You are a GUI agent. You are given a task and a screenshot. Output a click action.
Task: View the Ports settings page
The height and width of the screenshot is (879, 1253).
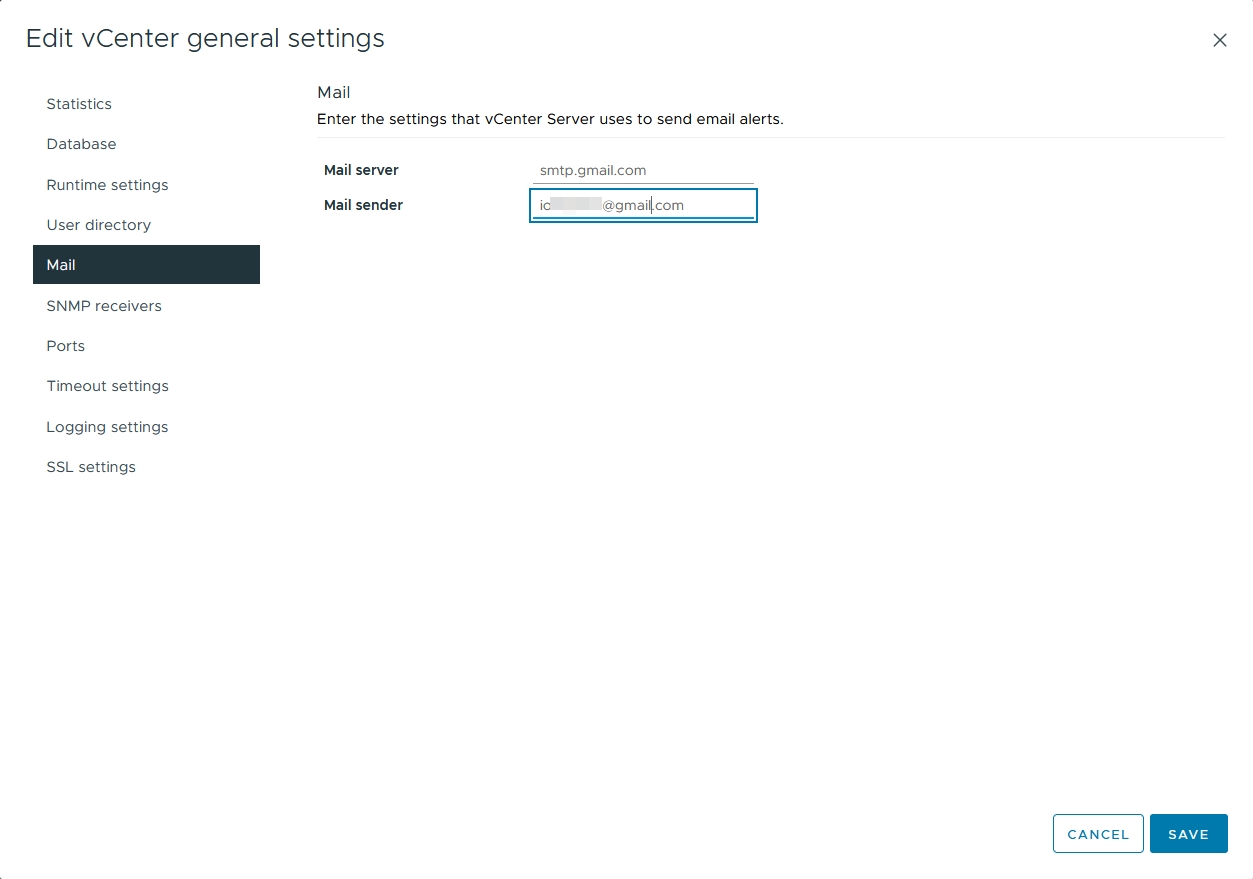click(x=65, y=346)
